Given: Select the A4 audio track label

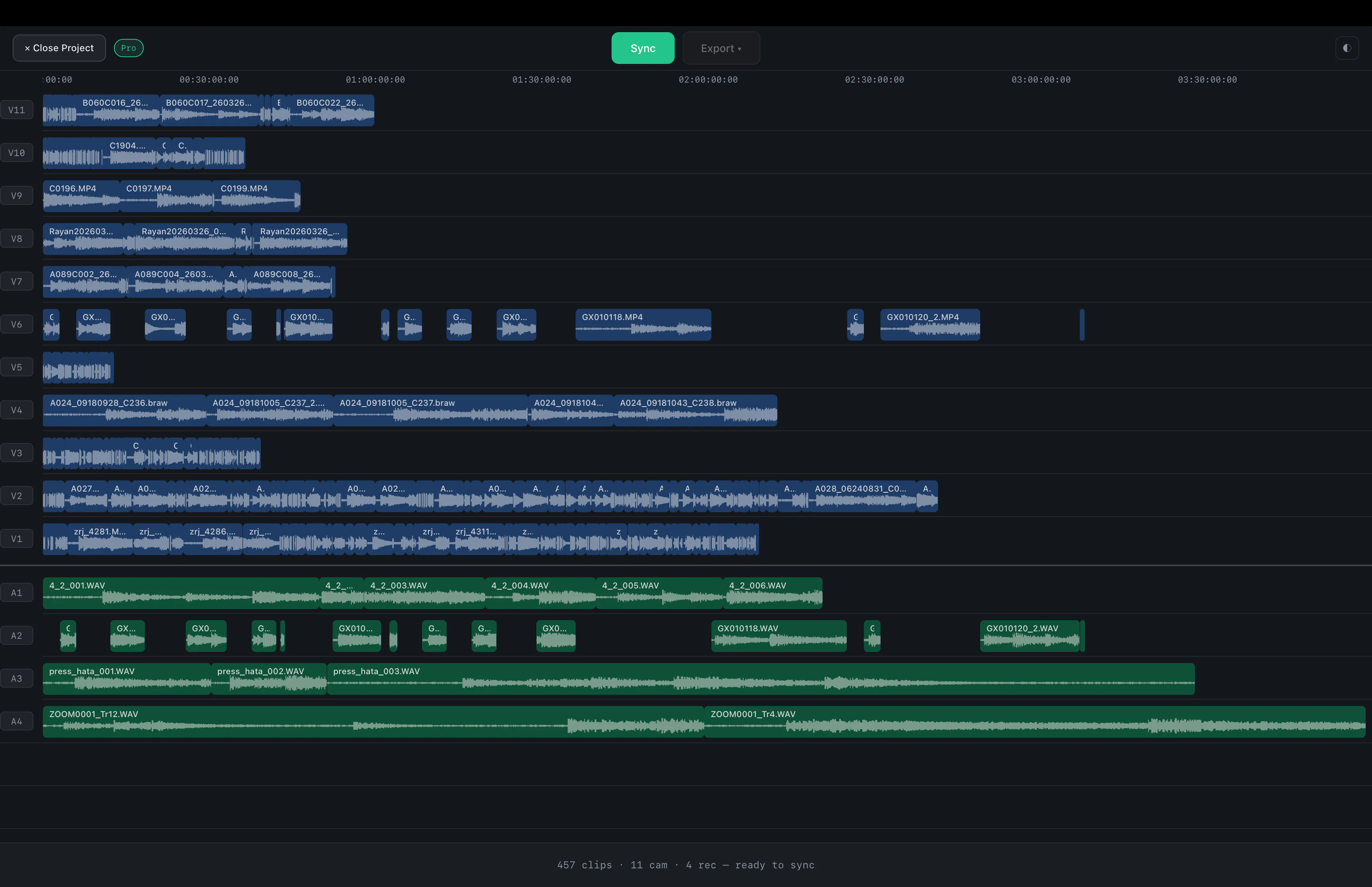Looking at the screenshot, I should pyautogui.click(x=17, y=722).
